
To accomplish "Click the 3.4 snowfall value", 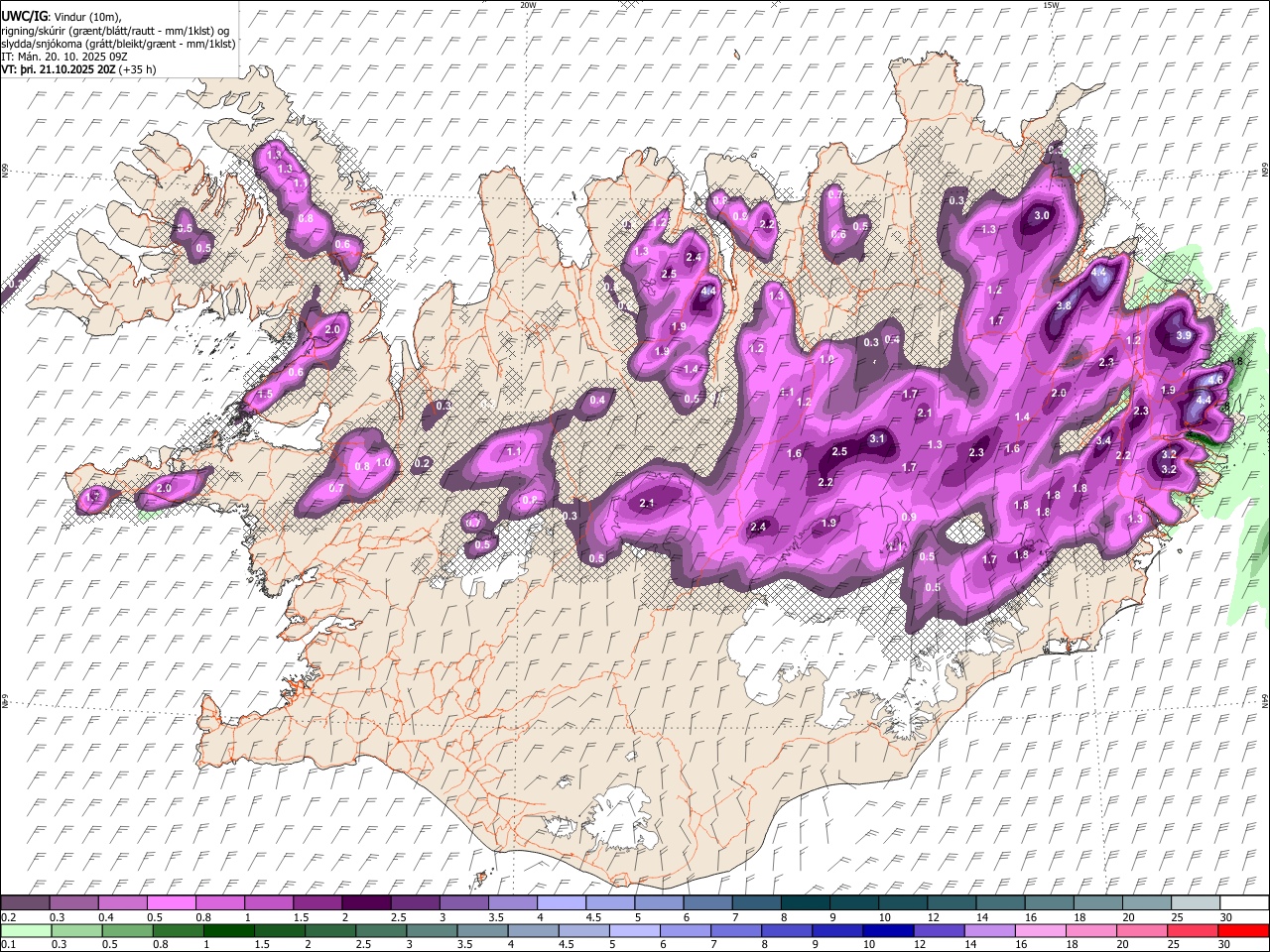I will (1103, 441).
